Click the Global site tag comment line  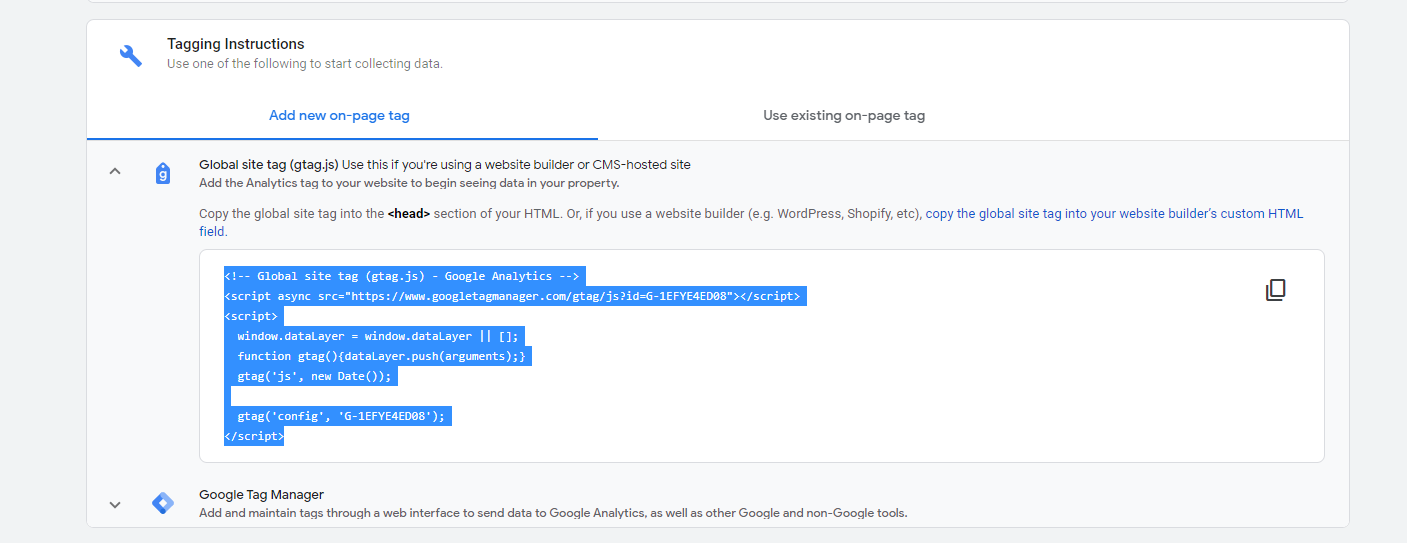[402, 276]
